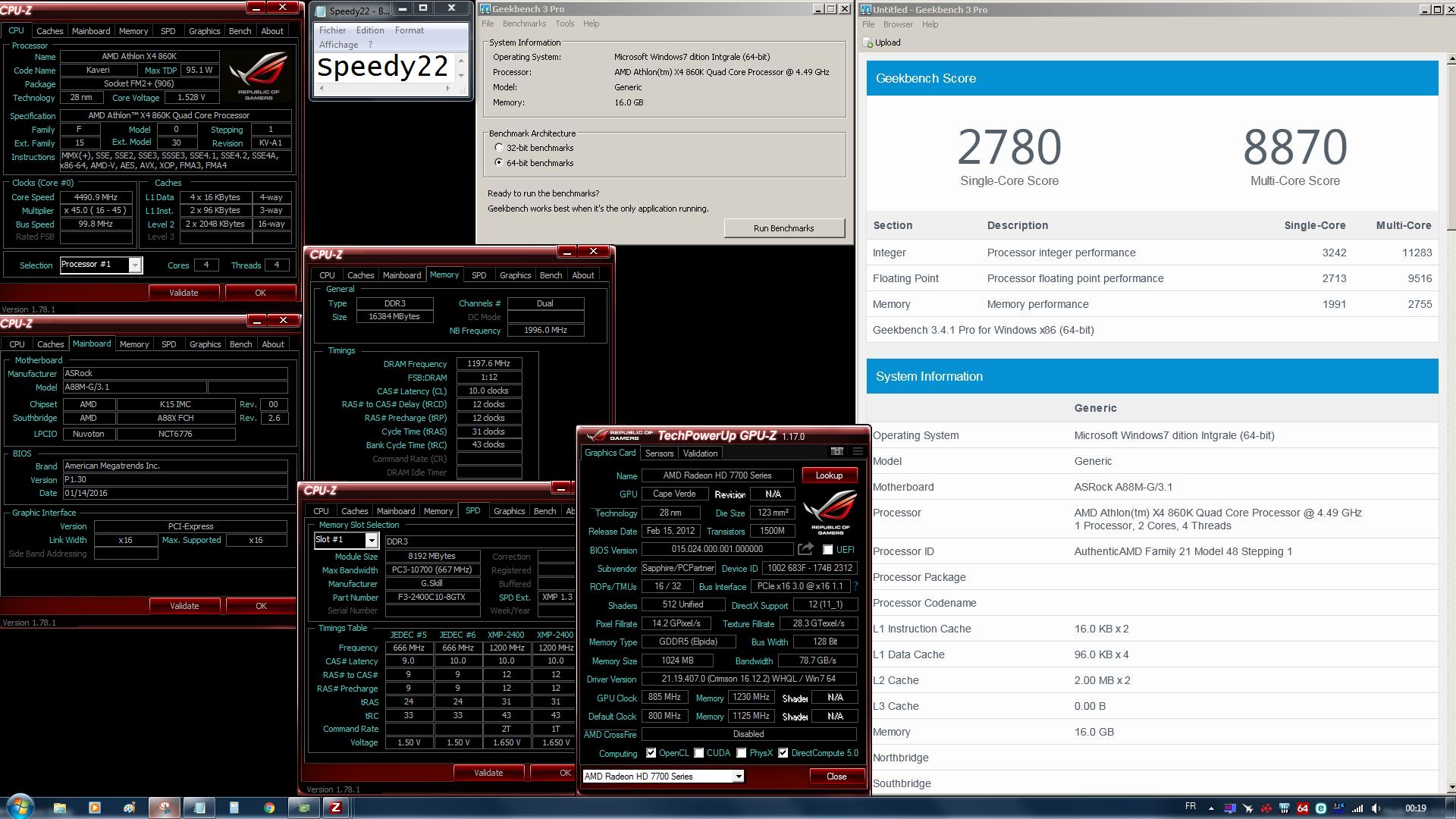Open the Paint taskbar icon

(130, 808)
